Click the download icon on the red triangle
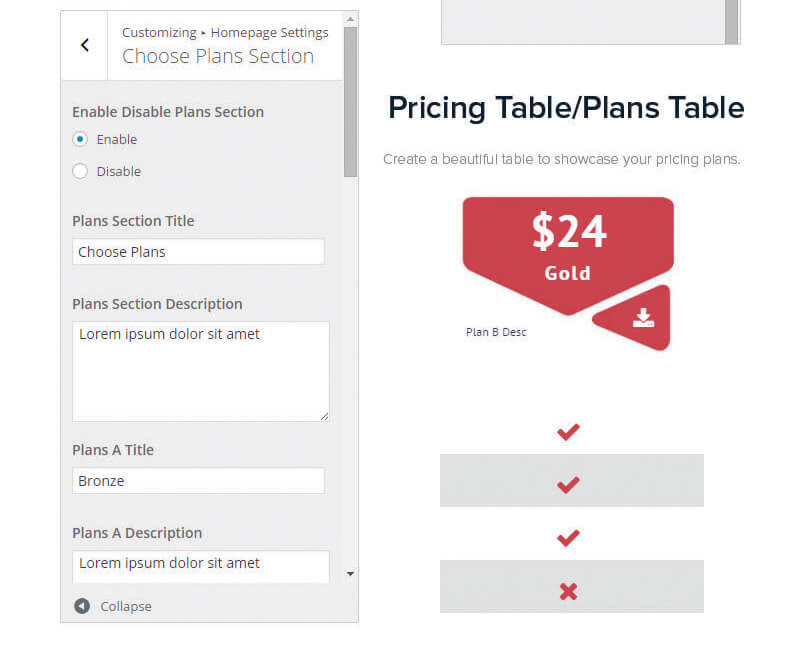800x656 pixels. (x=643, y=317)
